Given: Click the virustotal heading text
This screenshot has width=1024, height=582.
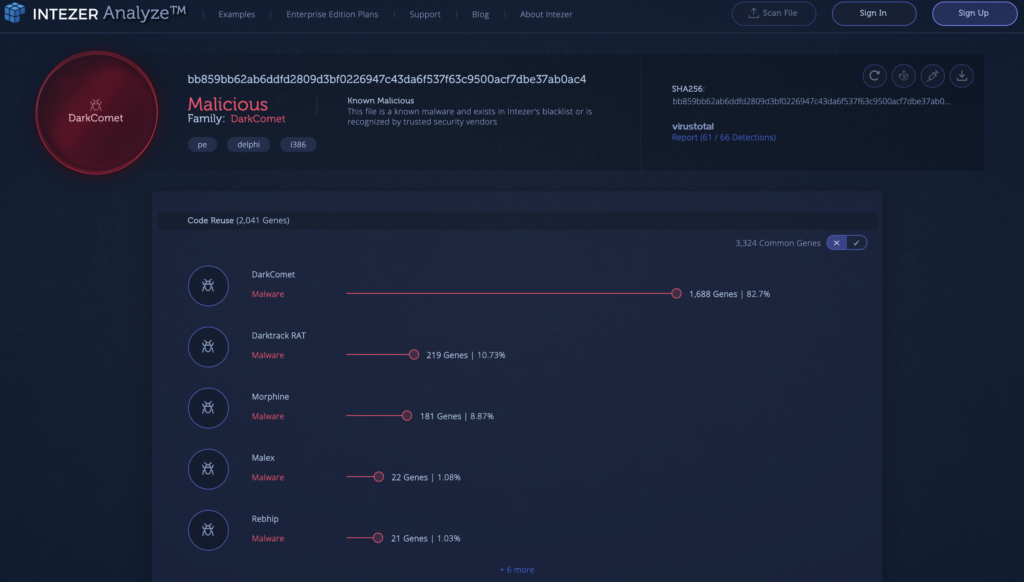Looking at the screenshot, I should tap(693, 126).
